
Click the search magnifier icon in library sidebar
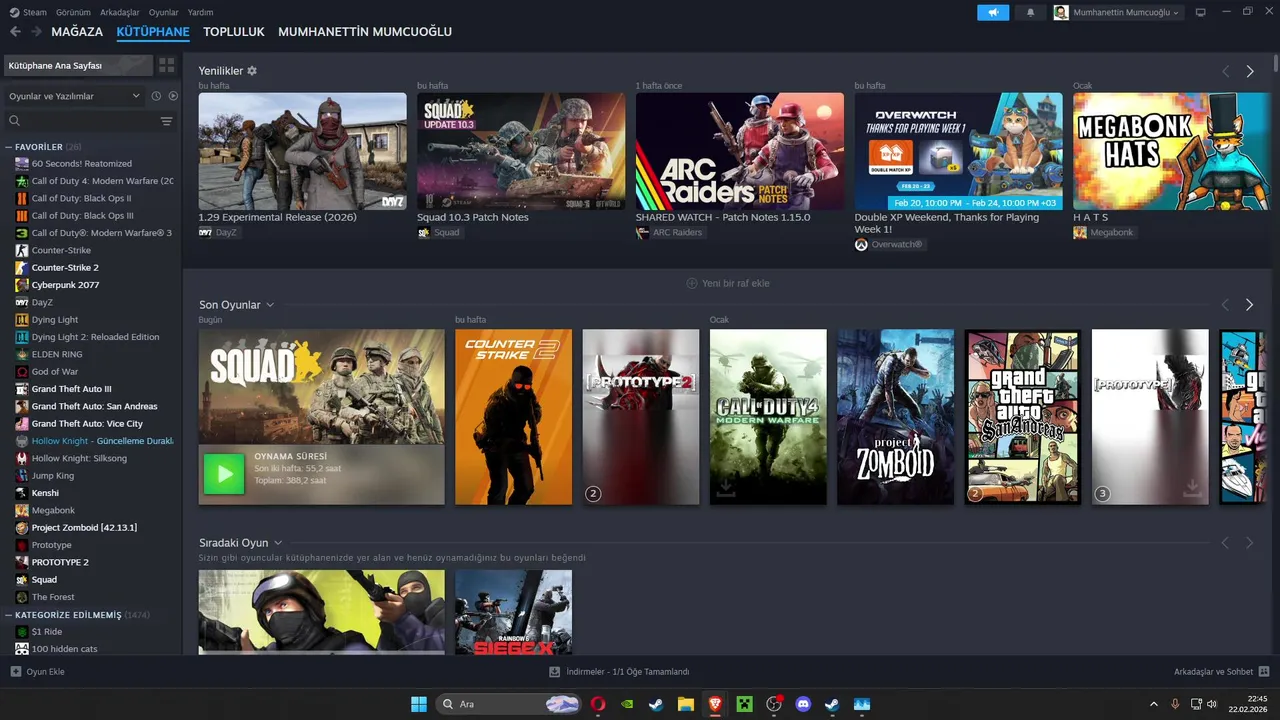(15, 121)
